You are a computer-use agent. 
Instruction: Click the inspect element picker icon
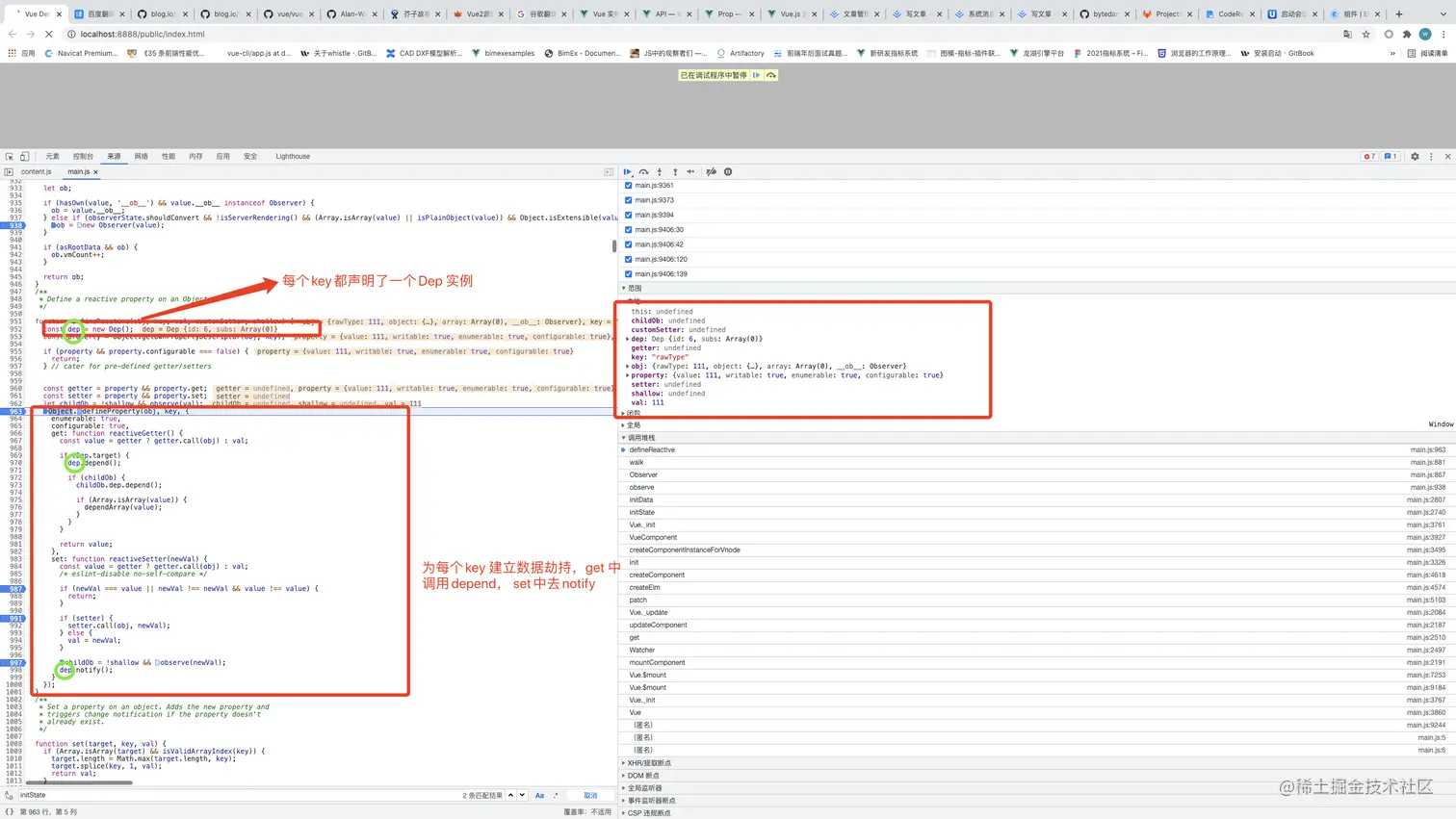pyautogui.click(x=9, y=156)
